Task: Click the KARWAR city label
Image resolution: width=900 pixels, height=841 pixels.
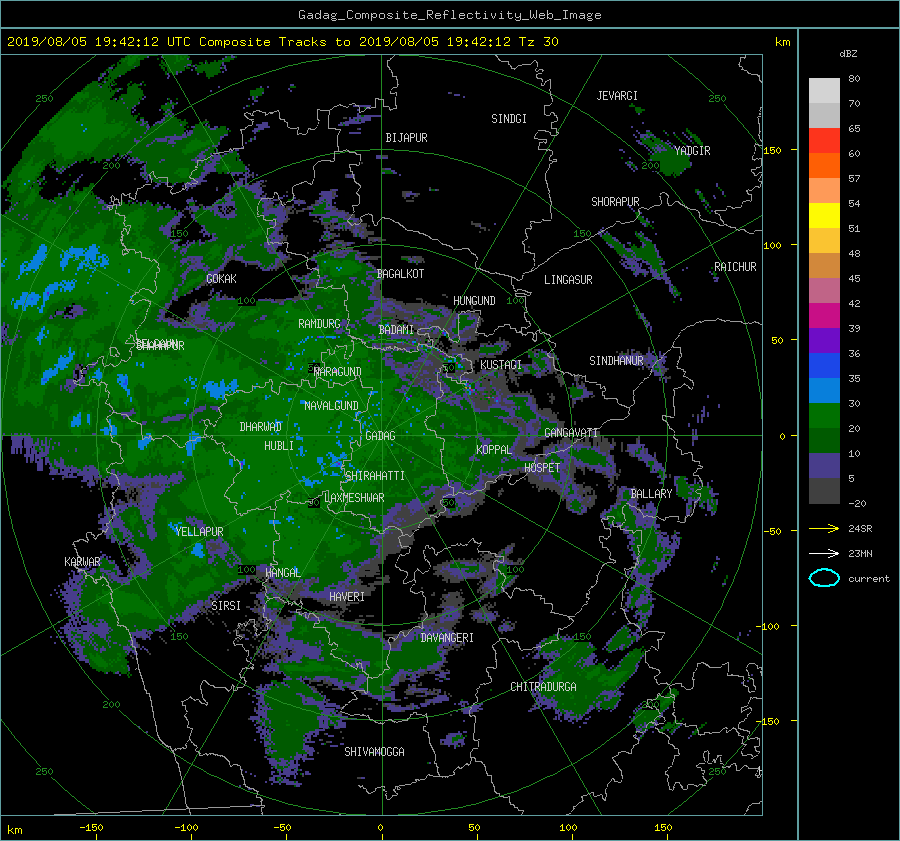Action: tap(82, 562)
